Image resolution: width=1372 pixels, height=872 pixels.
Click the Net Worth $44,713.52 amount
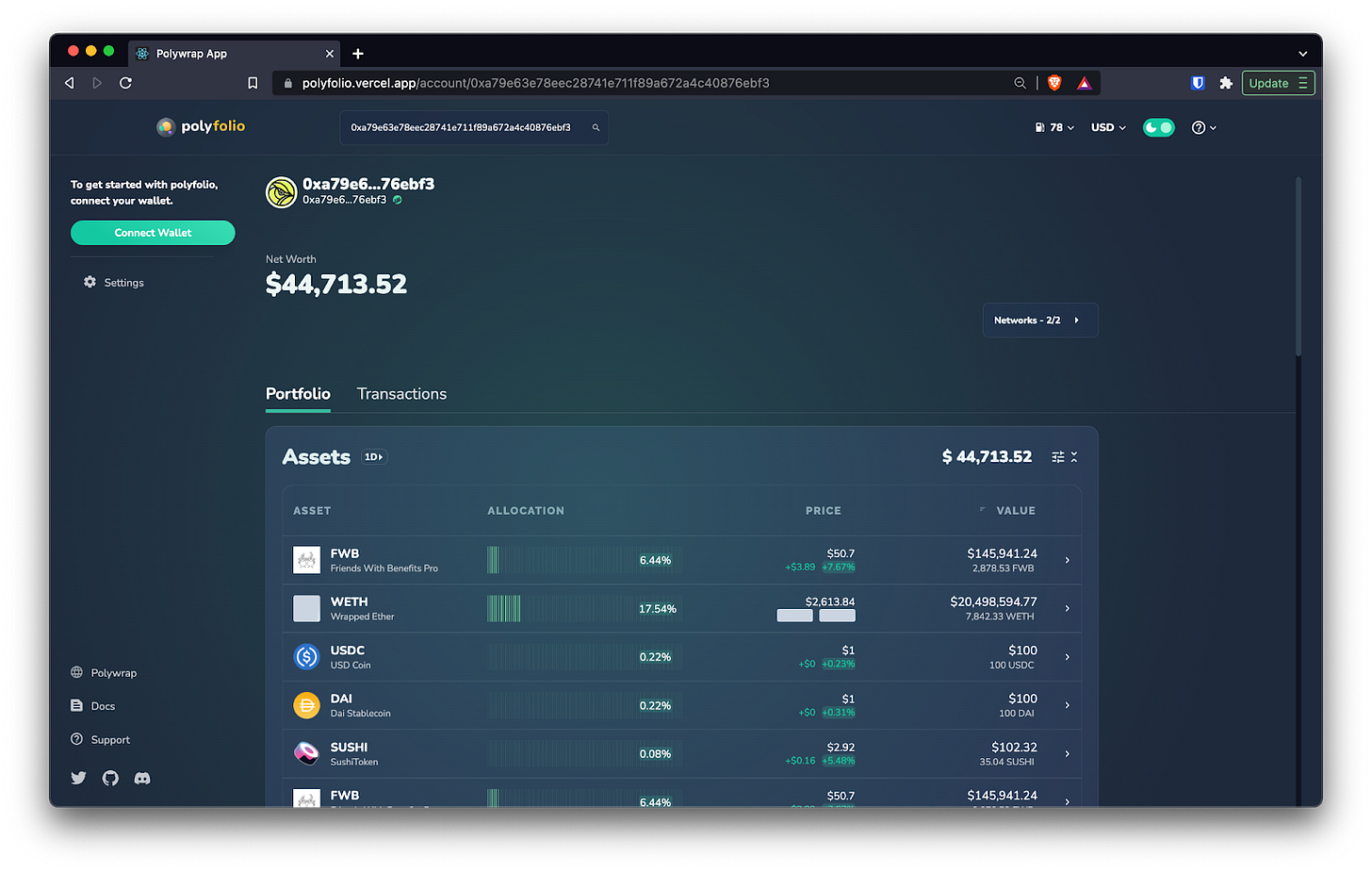point(336,284)
